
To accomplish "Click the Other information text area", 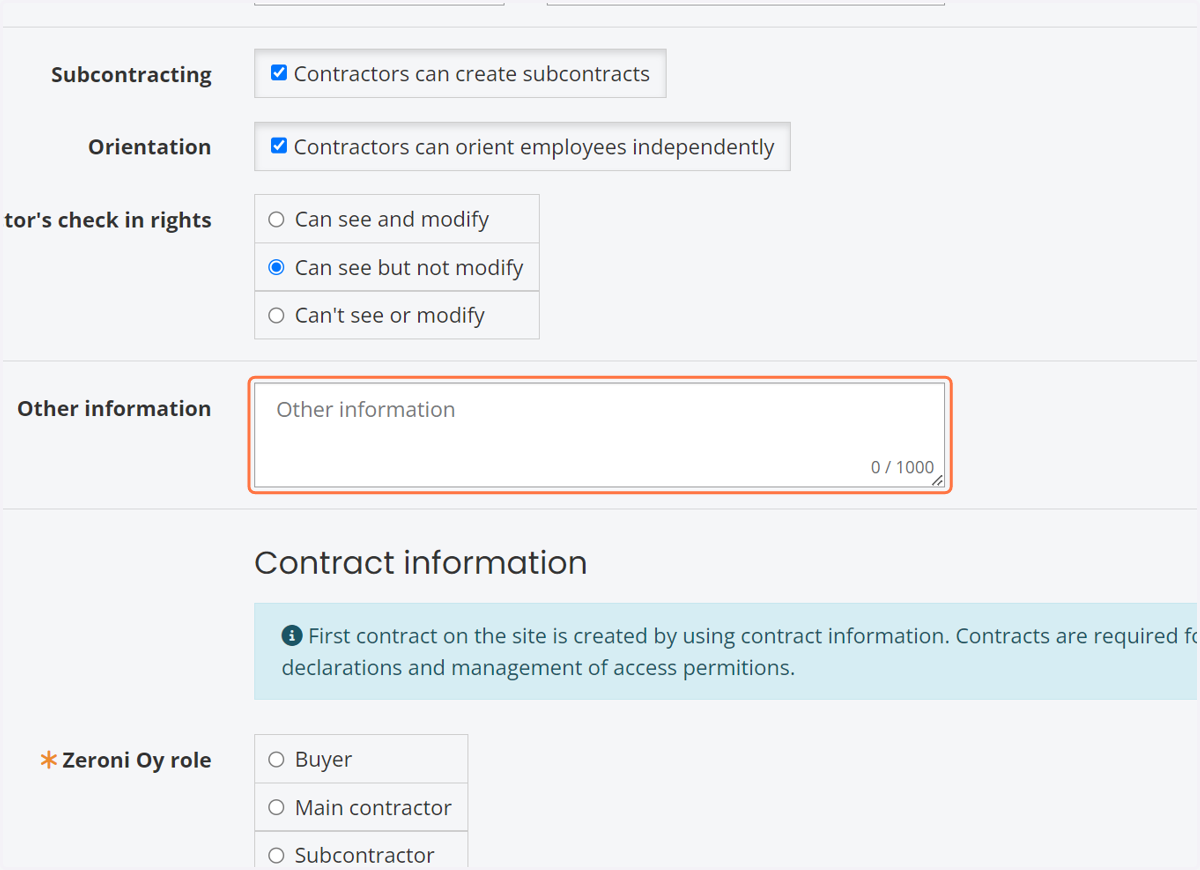I will tap(599, 435).
